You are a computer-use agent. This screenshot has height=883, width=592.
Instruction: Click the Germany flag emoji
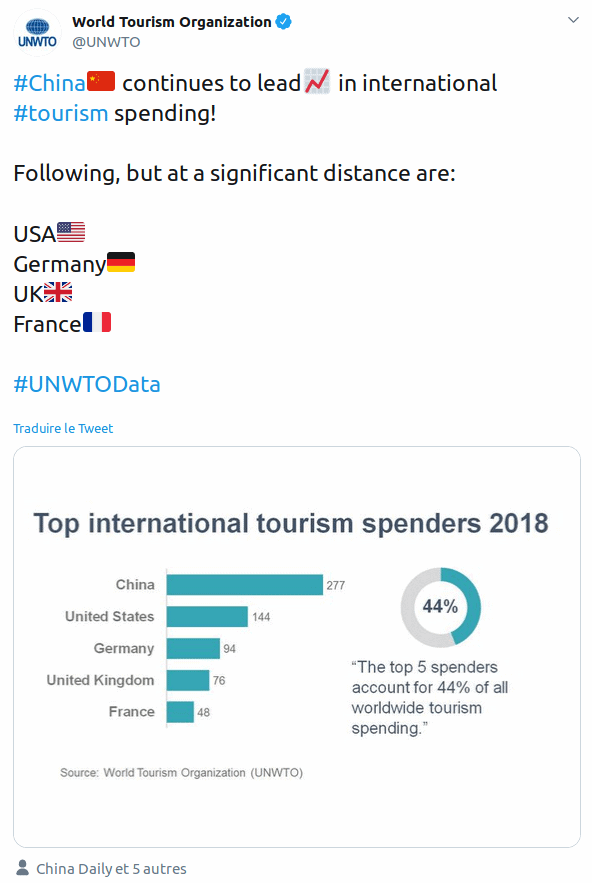point(121,262)
